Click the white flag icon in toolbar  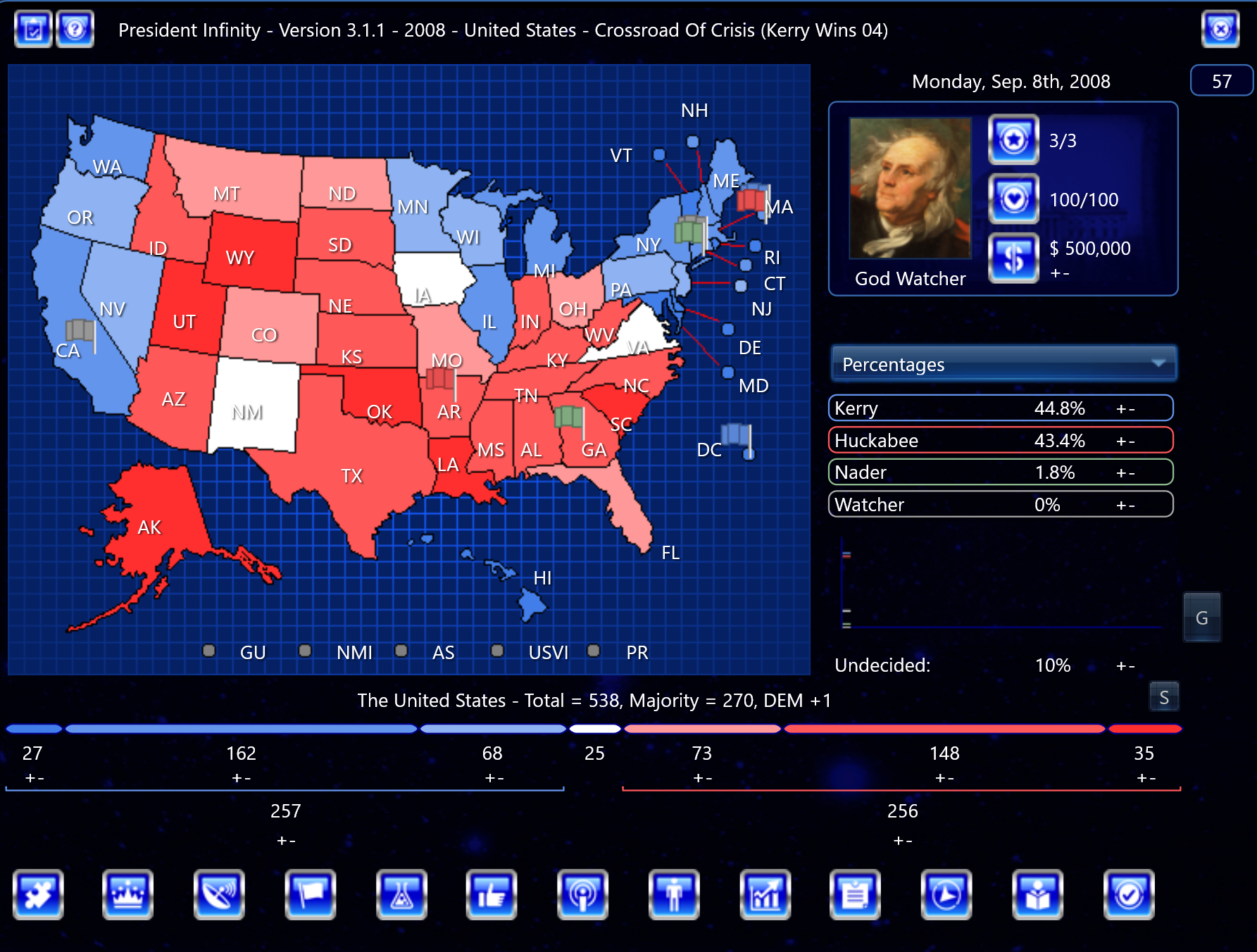coord(311,894)
